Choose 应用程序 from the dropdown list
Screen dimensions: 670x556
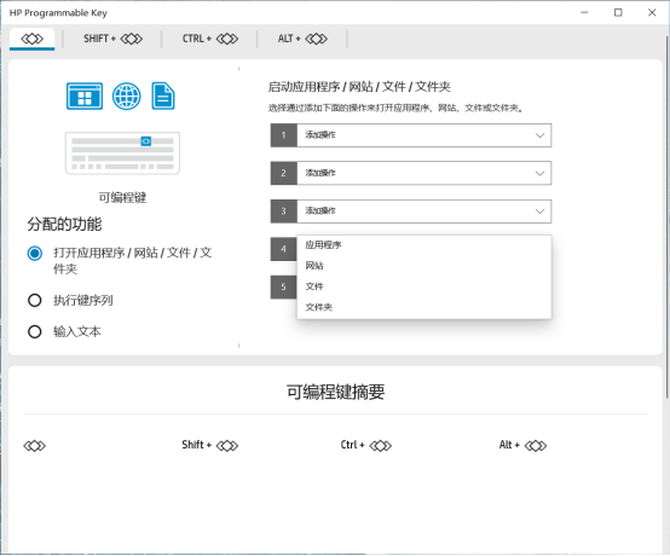(x=323, y=245)
